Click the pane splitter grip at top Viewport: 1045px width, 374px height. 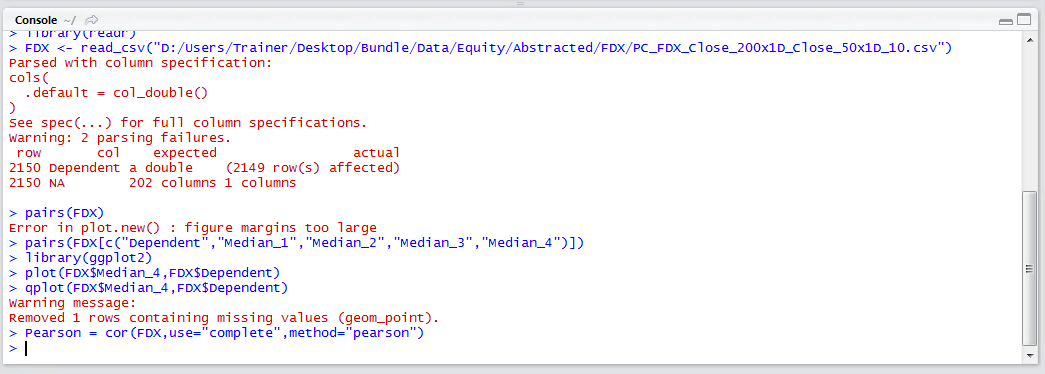(521, 3)
